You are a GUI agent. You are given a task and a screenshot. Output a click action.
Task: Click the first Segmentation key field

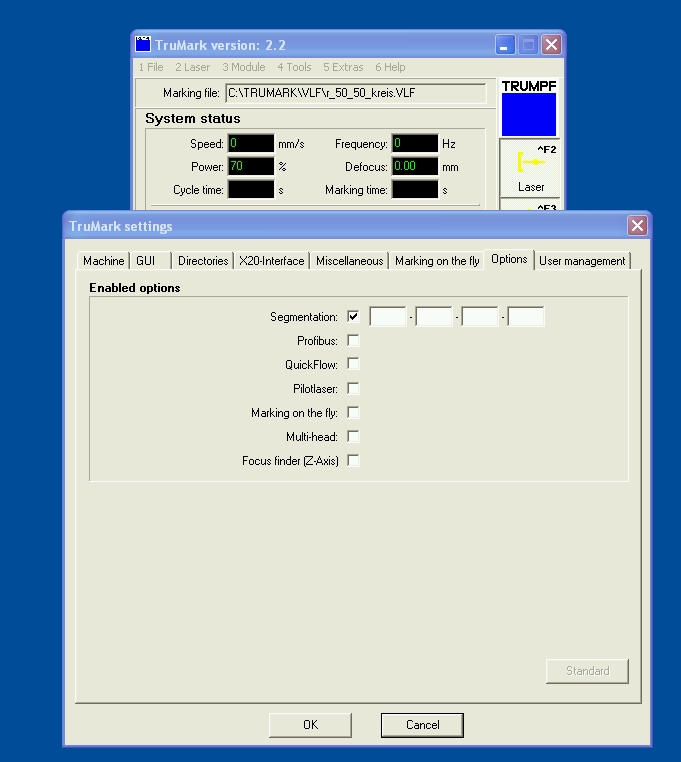[x=388, y=316]
